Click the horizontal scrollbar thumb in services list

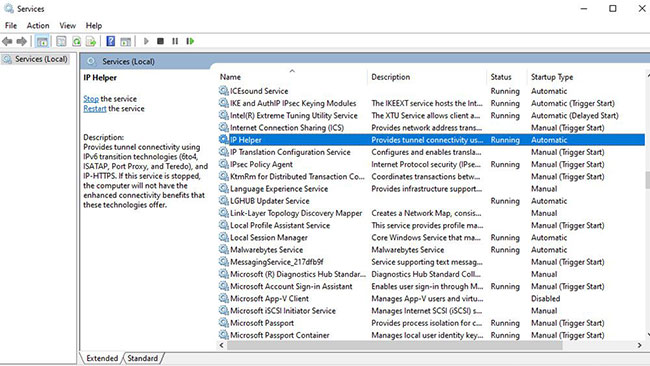[x=395, y=345]
